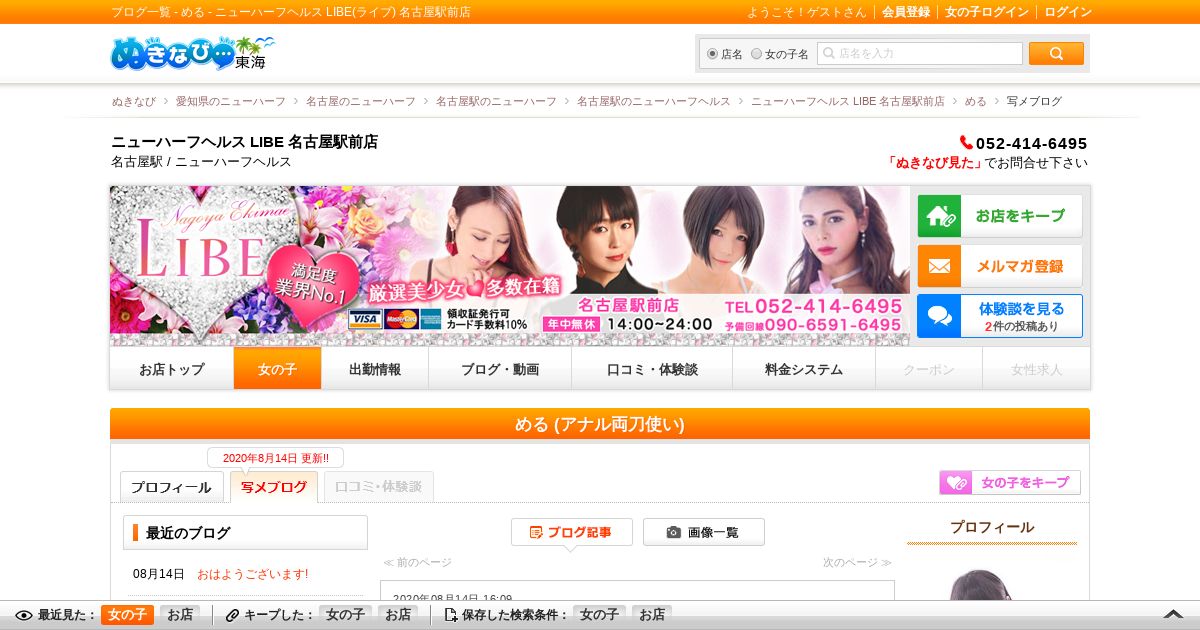Screen dimensions: 1200x630
Task: Open the 女の子ログイン link
Action: [x=987, y=12]
